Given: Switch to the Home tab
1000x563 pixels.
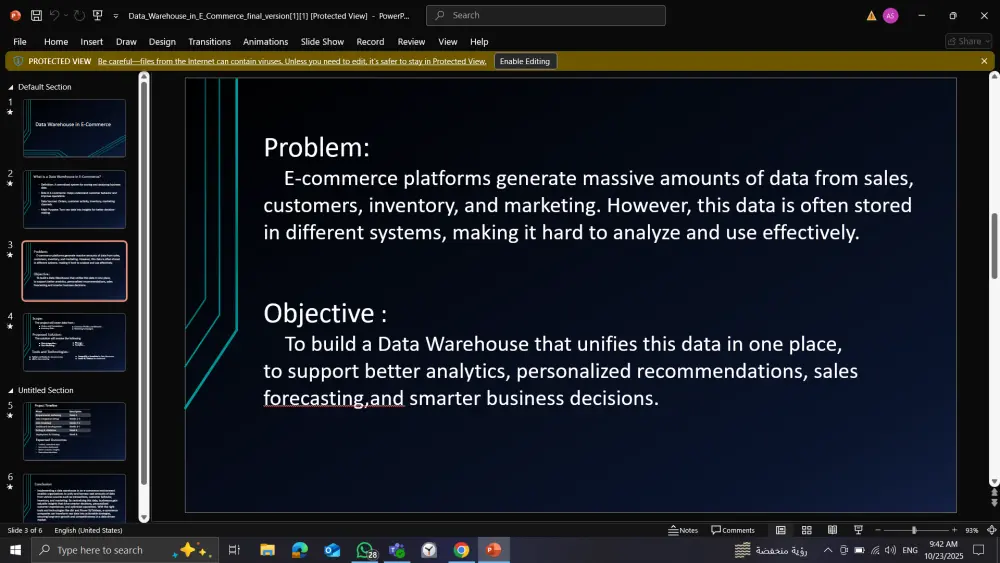Looking at the screenshot, I should [56, 41].
